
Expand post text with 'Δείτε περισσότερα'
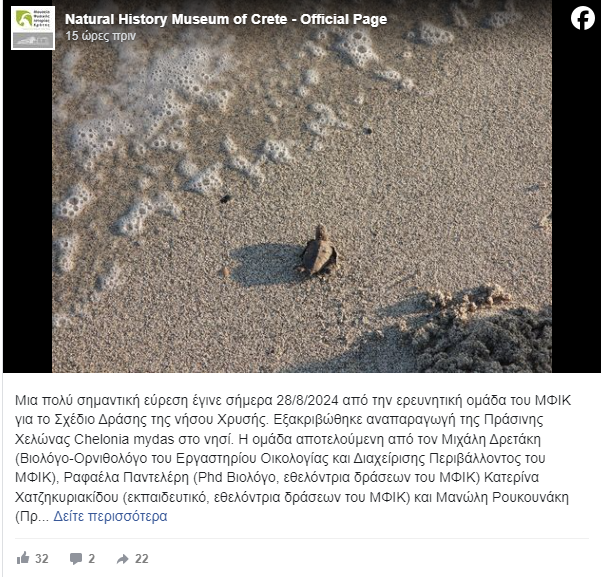click(x=110, y=516)
